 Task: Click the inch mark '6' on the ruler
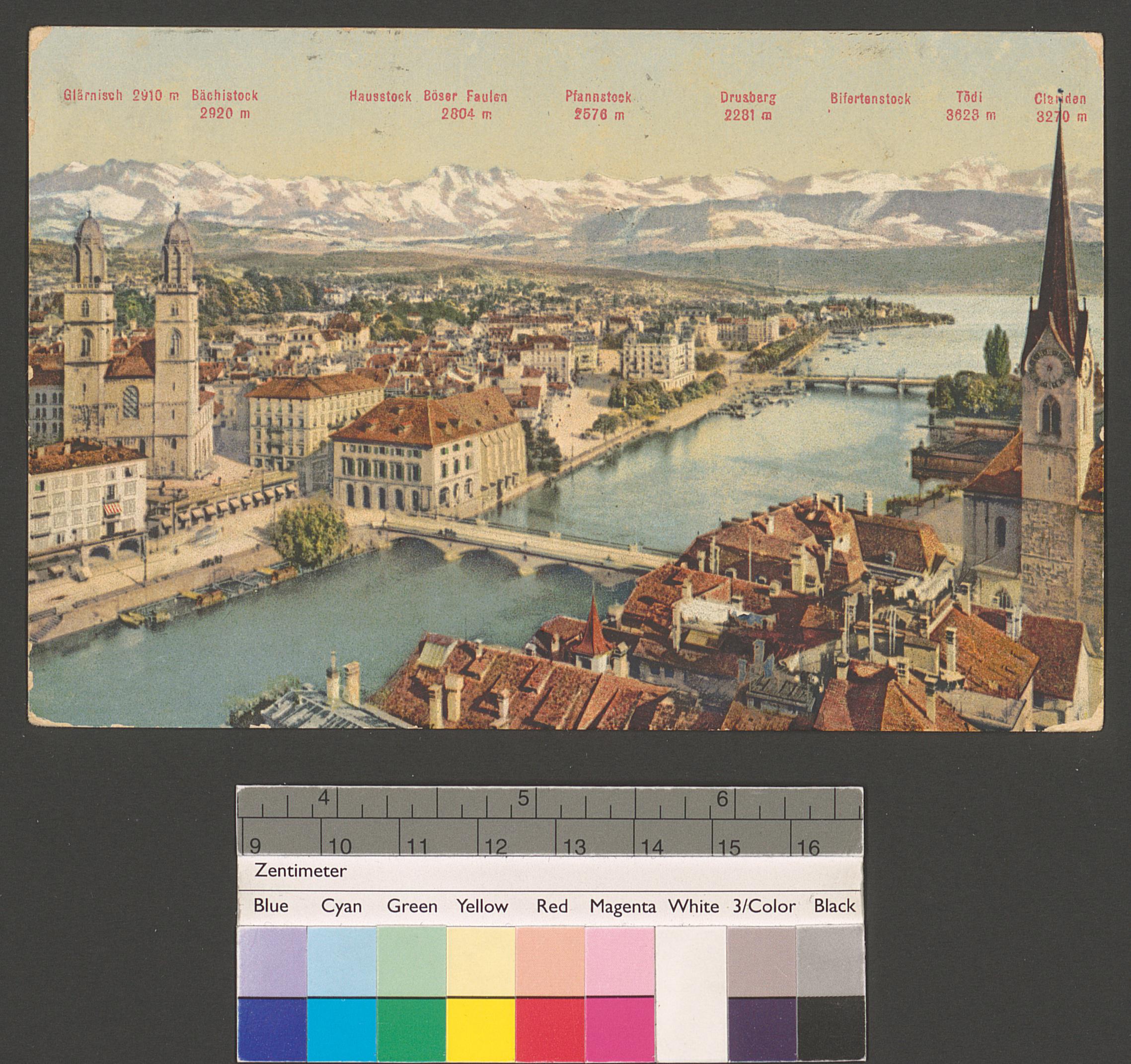(722, 799)
